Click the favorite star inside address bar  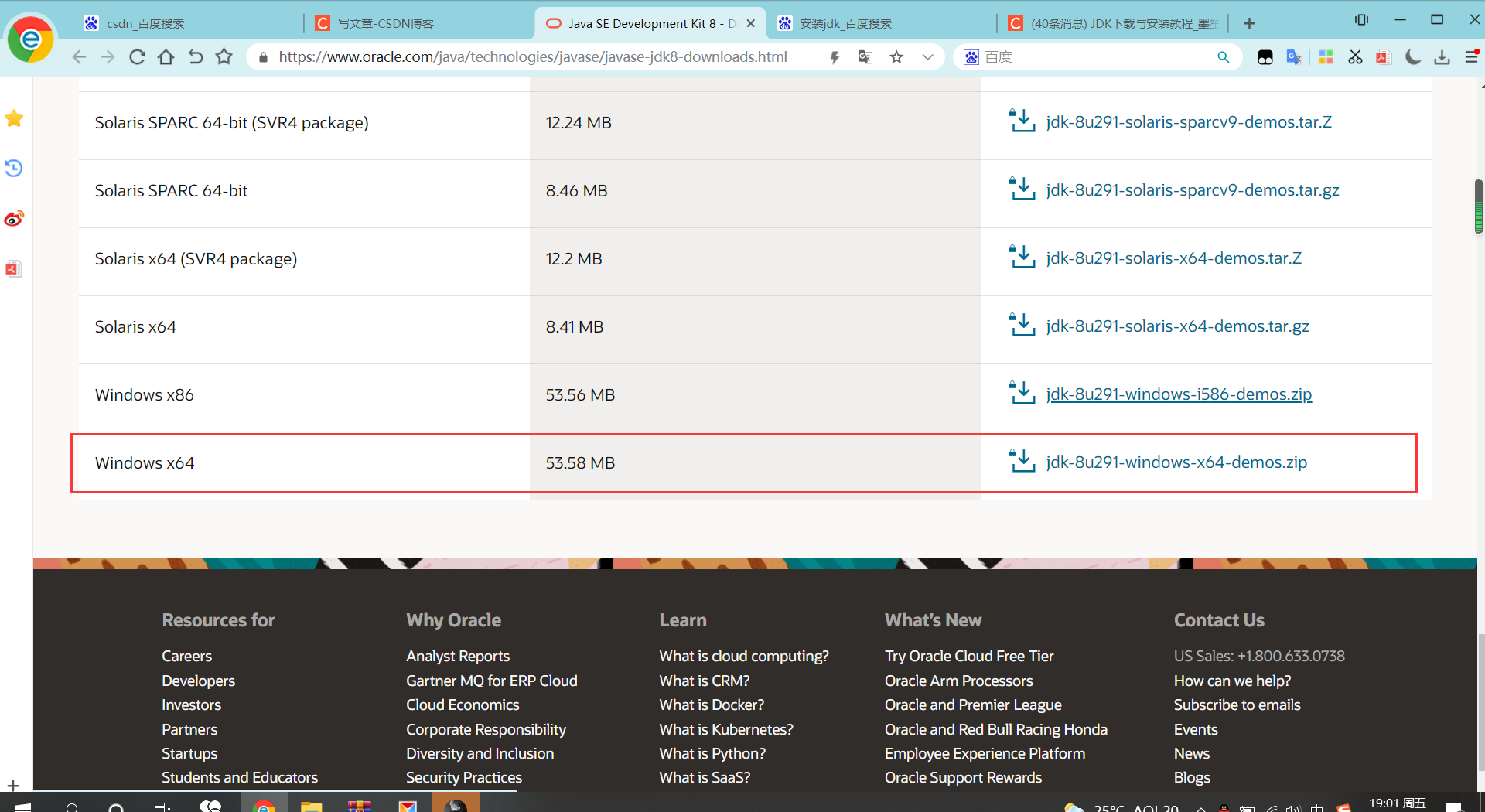896,57
